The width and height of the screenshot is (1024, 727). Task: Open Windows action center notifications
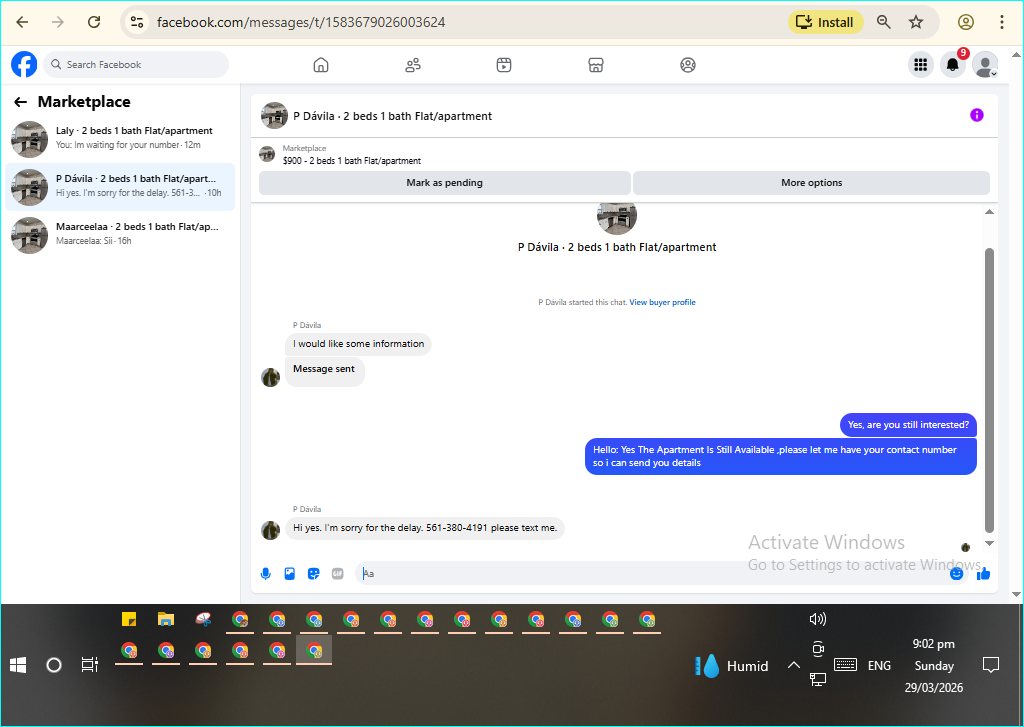coord(991,666)
